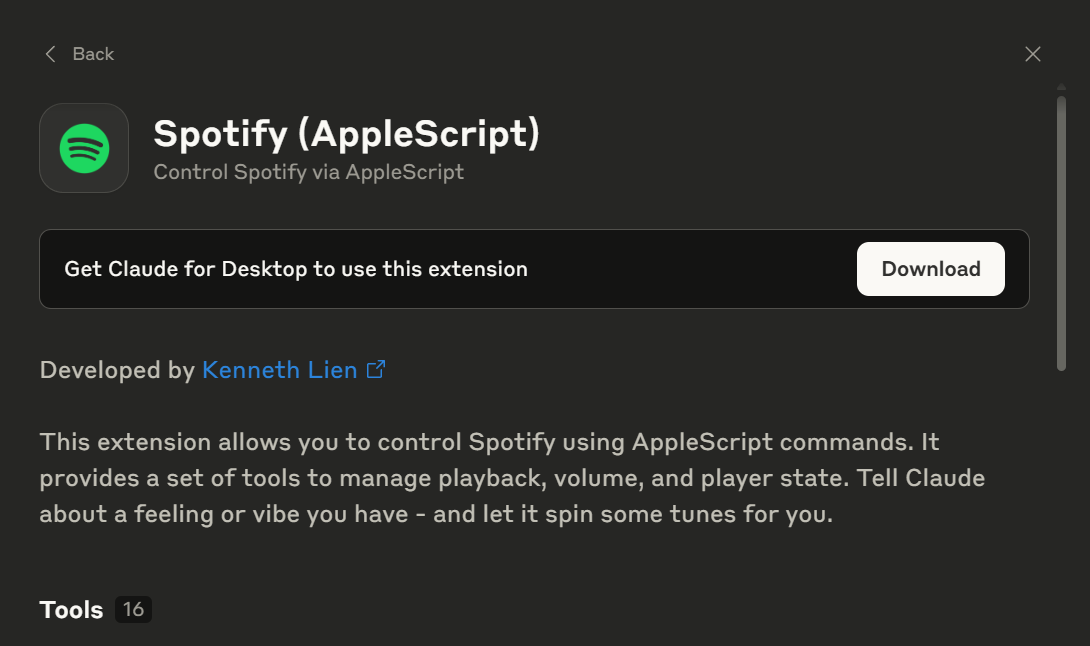Click the Tools section heading
This screenshot has width=1090, height=646.
[x=71, y=610]
